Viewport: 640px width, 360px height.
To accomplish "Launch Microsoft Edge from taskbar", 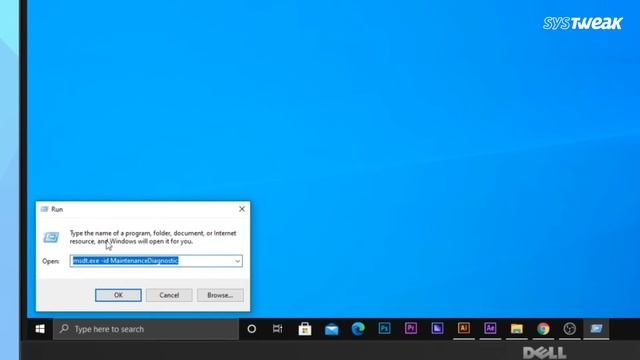I will click(x=358, y=329).
